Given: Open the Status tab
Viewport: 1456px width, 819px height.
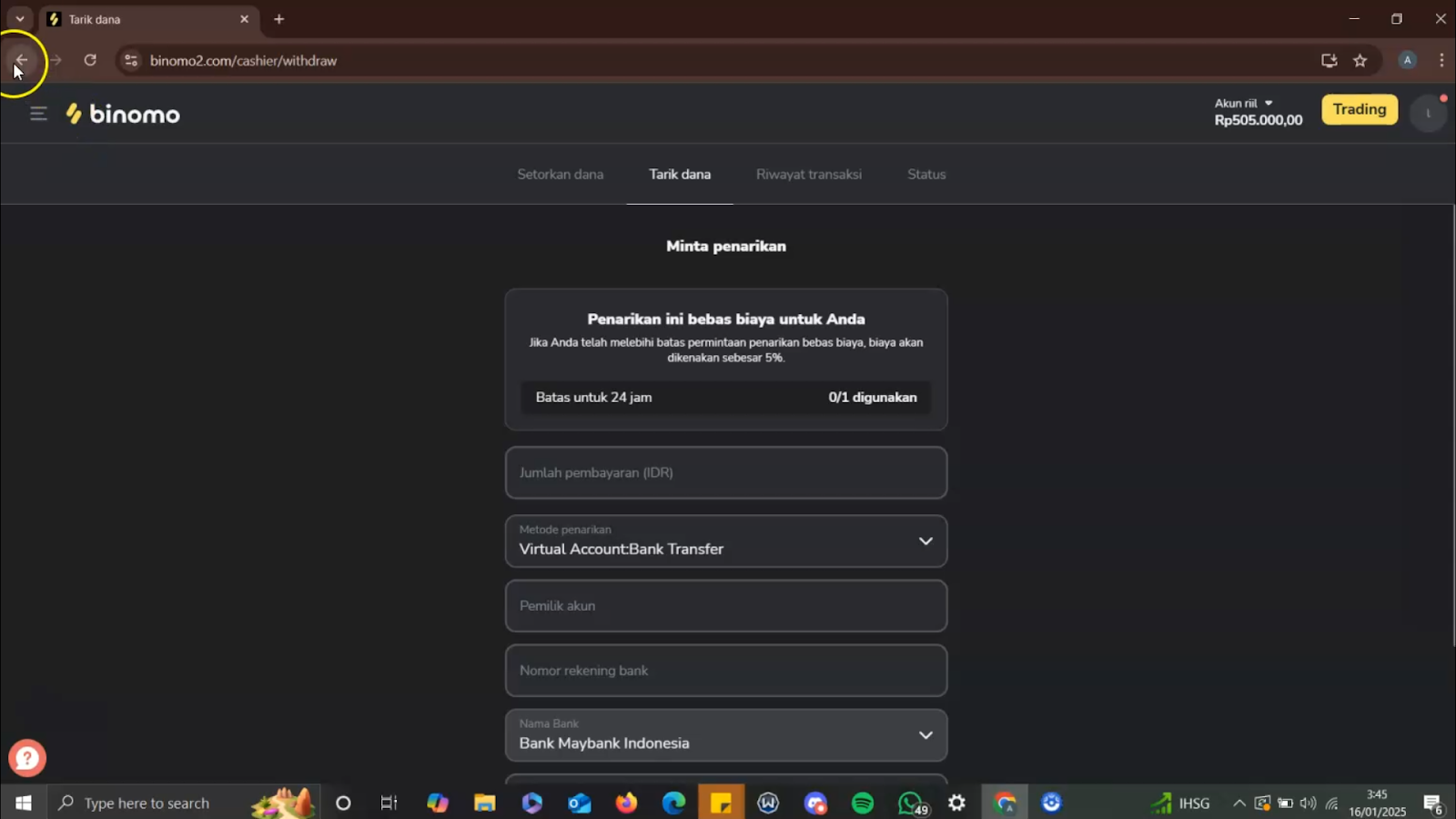Looking at the screenshot, I should [x=926, y=174].
